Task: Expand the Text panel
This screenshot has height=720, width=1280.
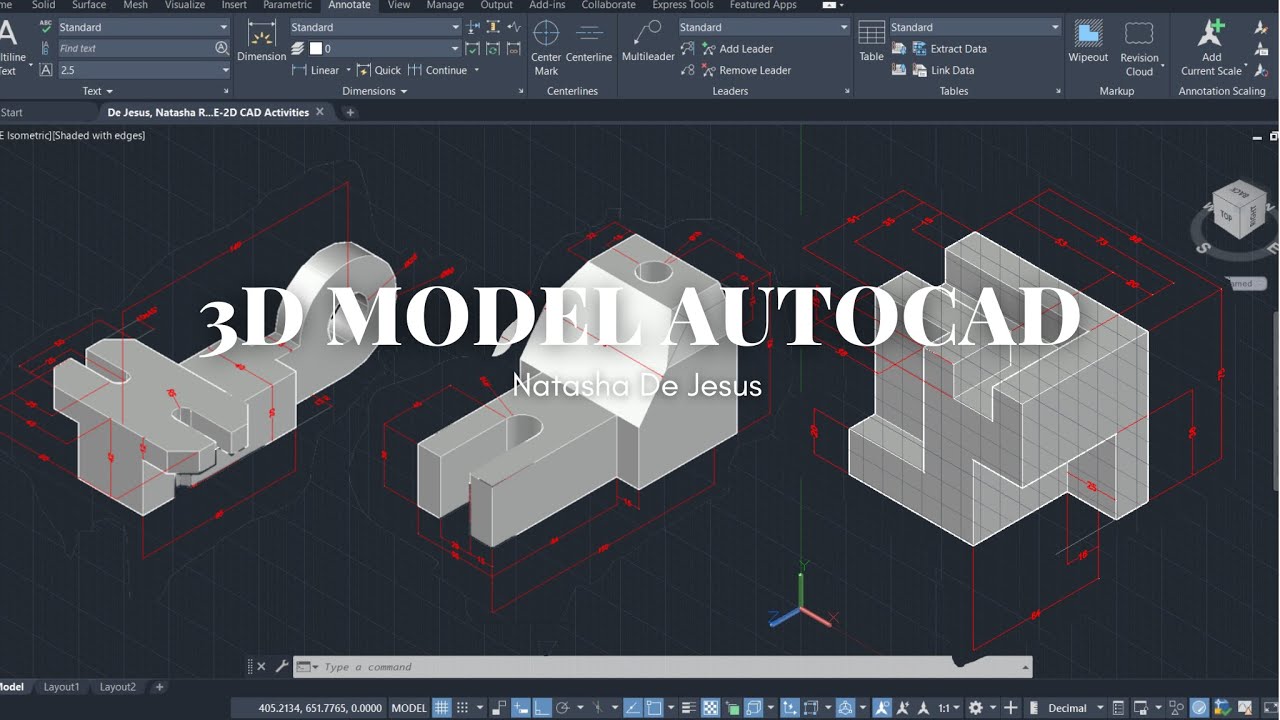Action: (97, 91)
